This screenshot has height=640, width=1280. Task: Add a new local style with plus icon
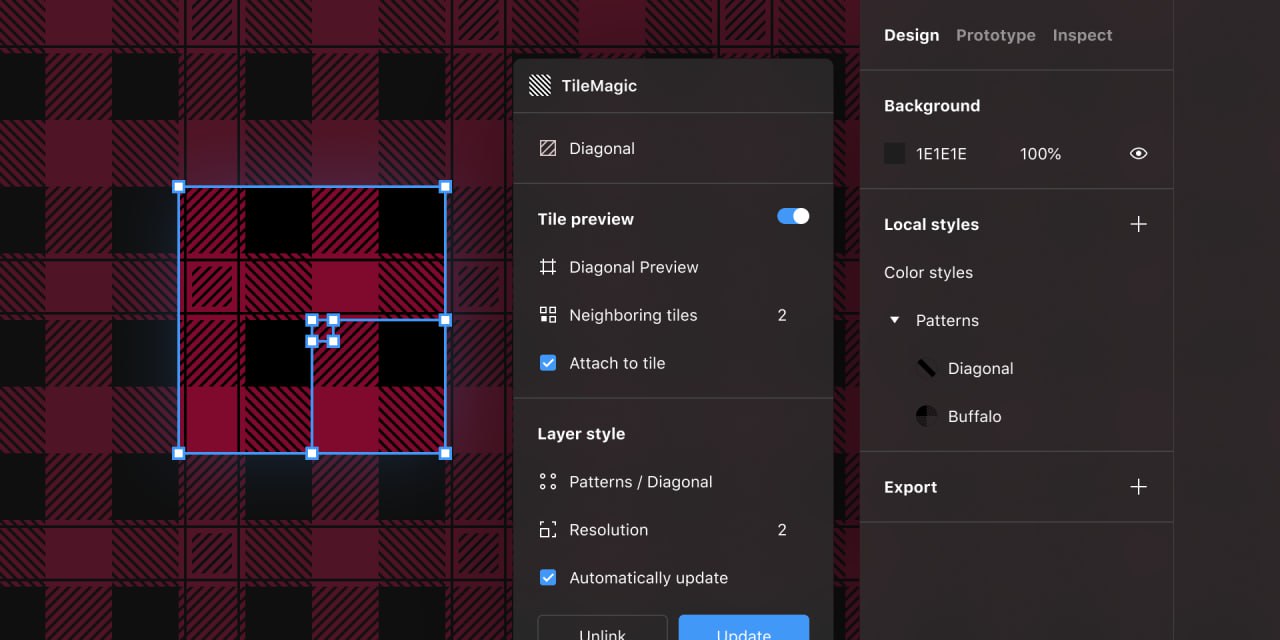click(x=1138, y=224)
